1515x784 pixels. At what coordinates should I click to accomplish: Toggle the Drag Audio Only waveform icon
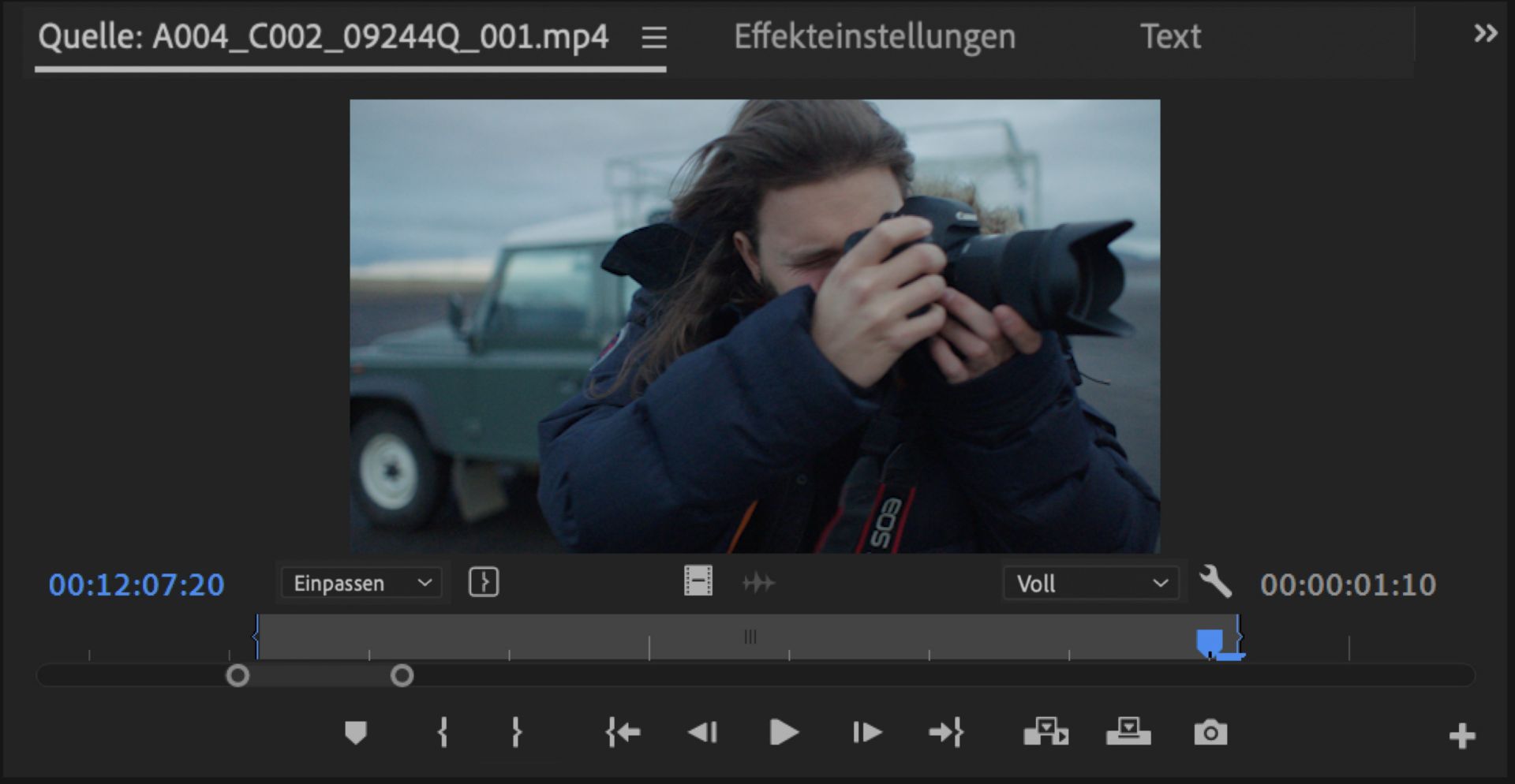[x=758, y=583]
